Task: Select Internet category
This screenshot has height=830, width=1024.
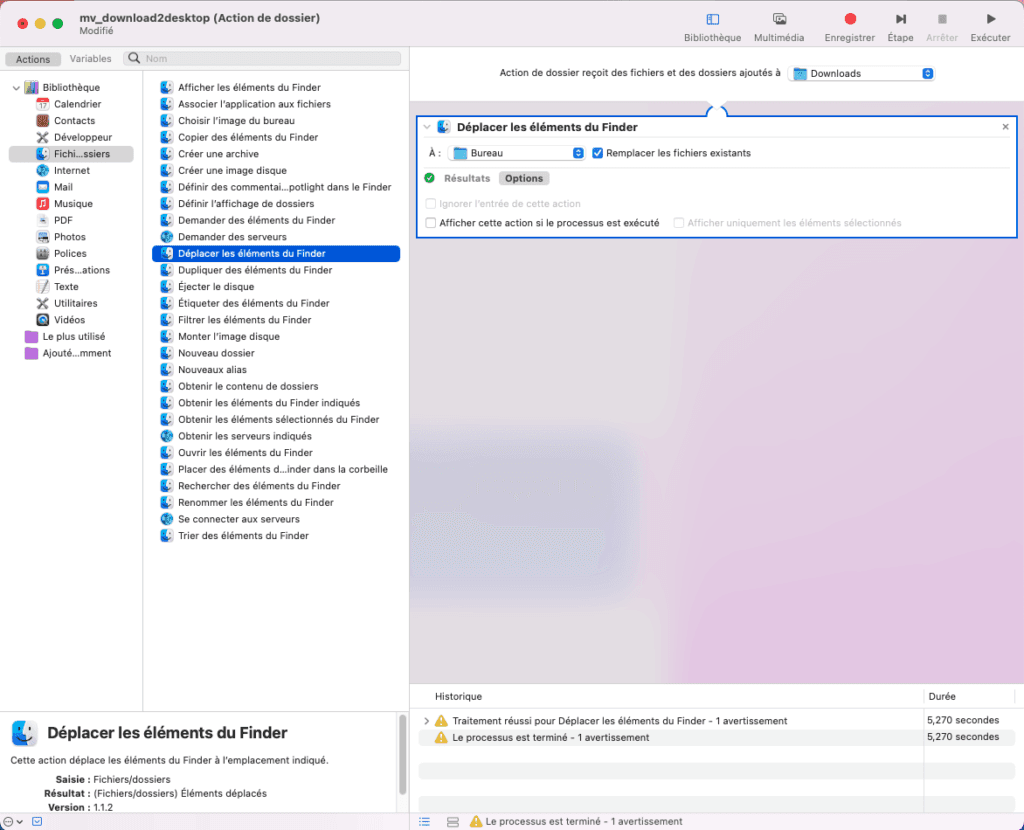Action: coord(72,170)
